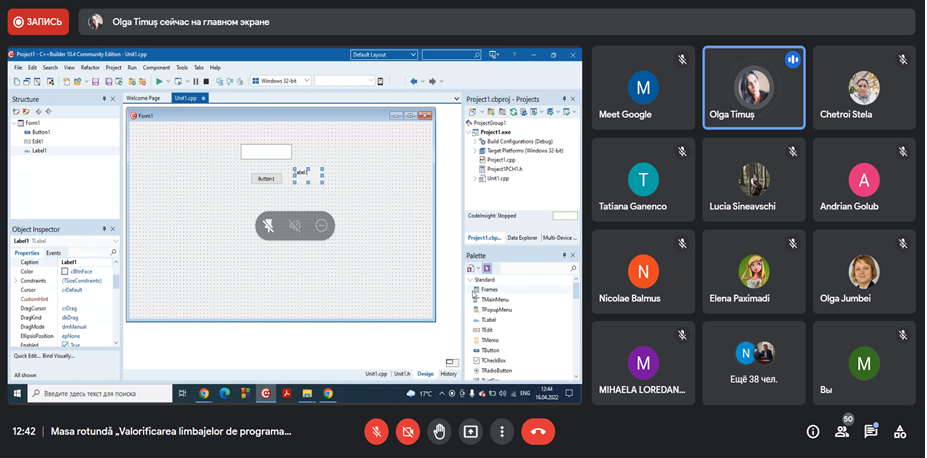The width and height of the screenshot is (927, 458).
Task: Open the chat panel icon
Action: (871, 432)
